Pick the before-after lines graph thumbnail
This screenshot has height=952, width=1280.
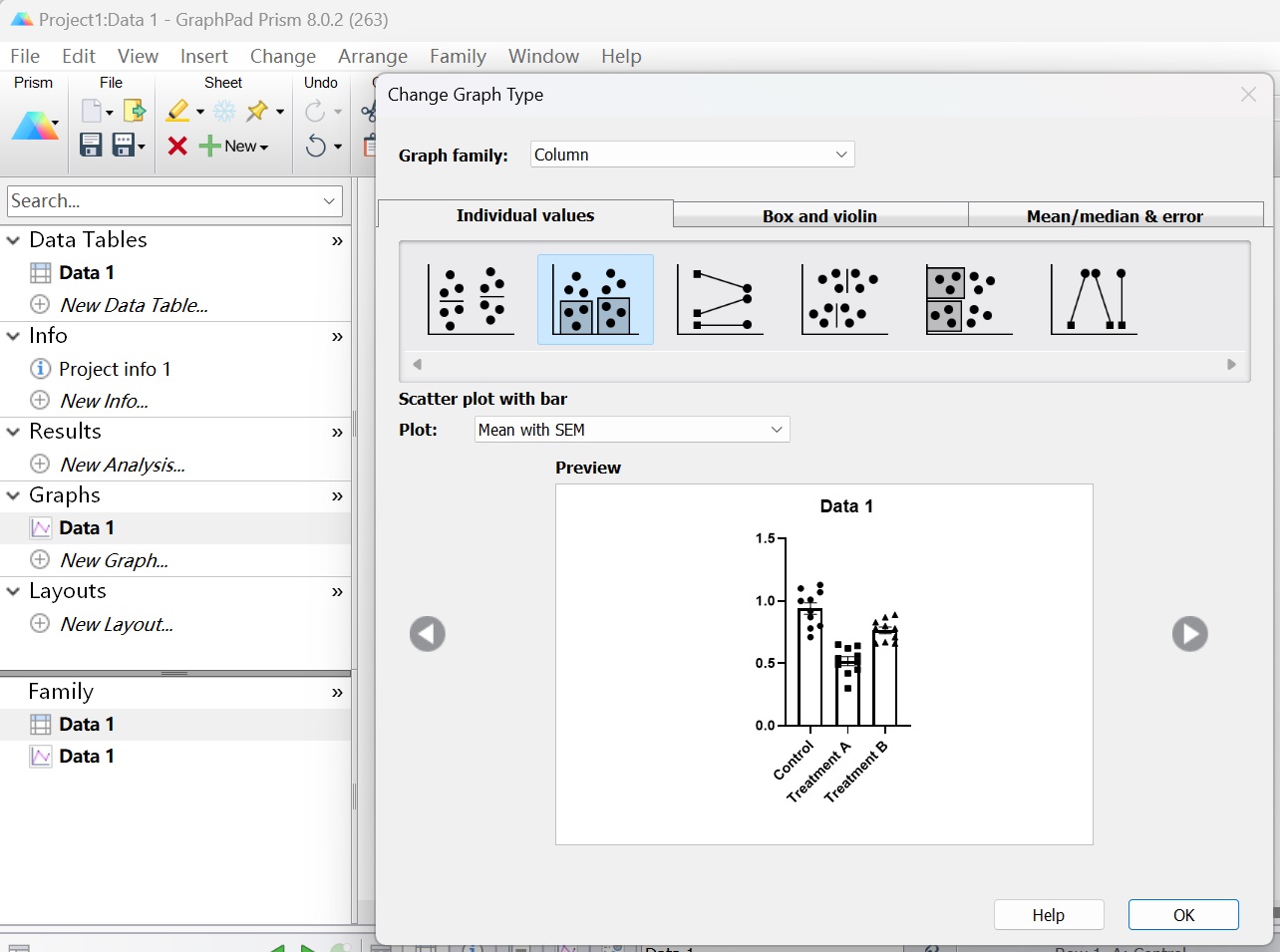pyautogui.click(x=720, y=300)
